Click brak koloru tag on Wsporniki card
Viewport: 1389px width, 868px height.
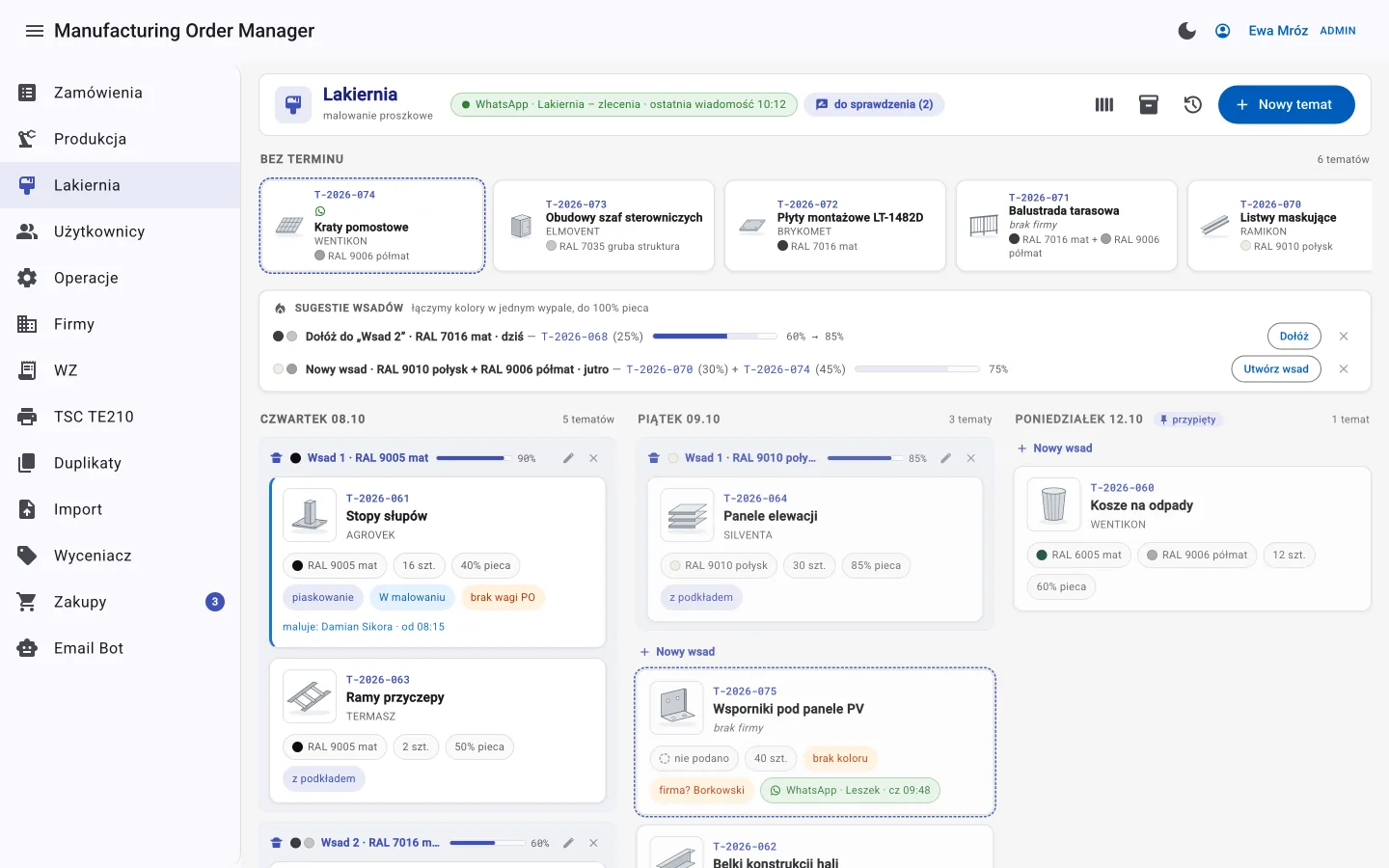point(840,758)
